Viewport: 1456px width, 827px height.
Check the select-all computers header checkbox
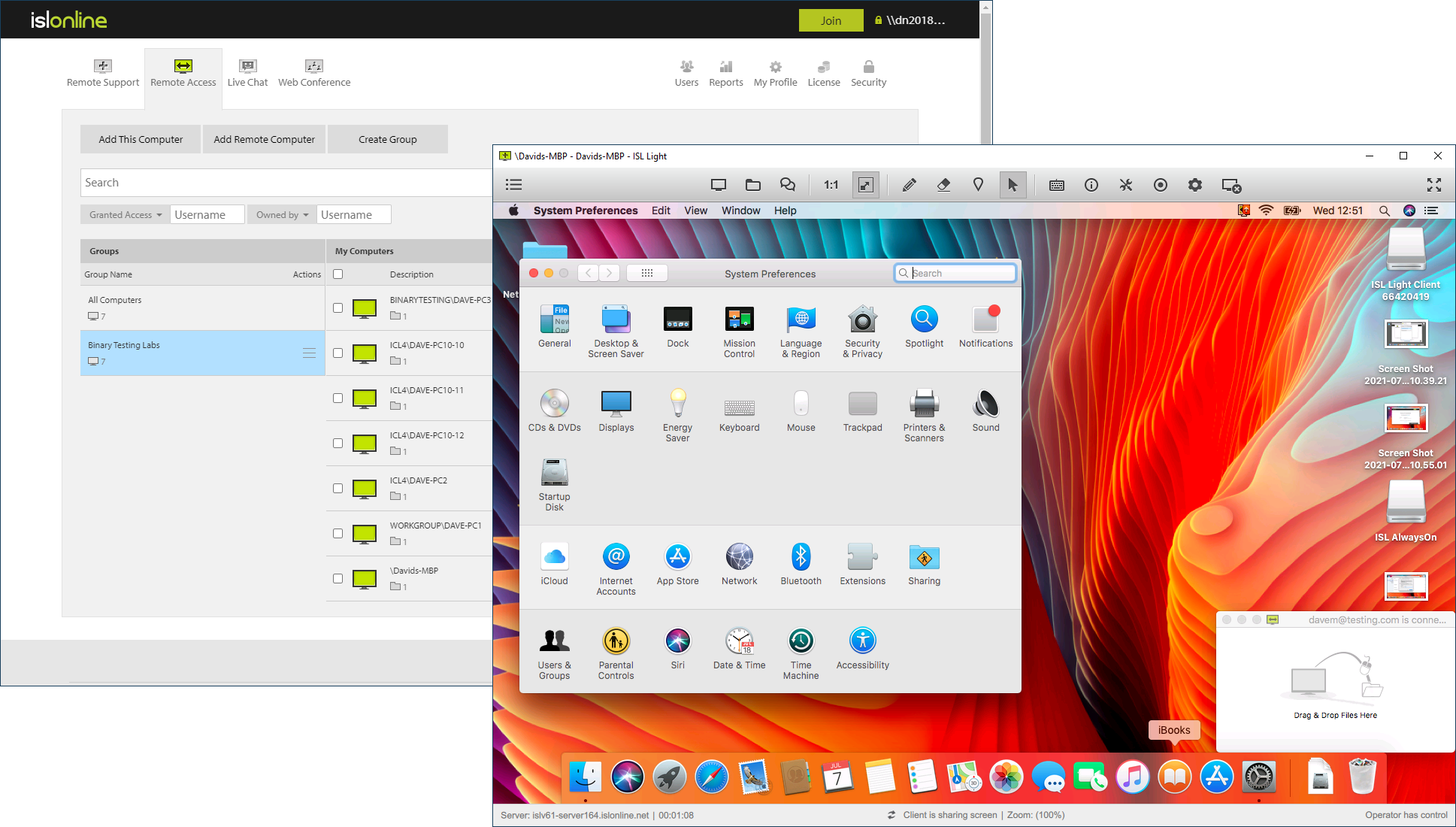click(338, 274)
